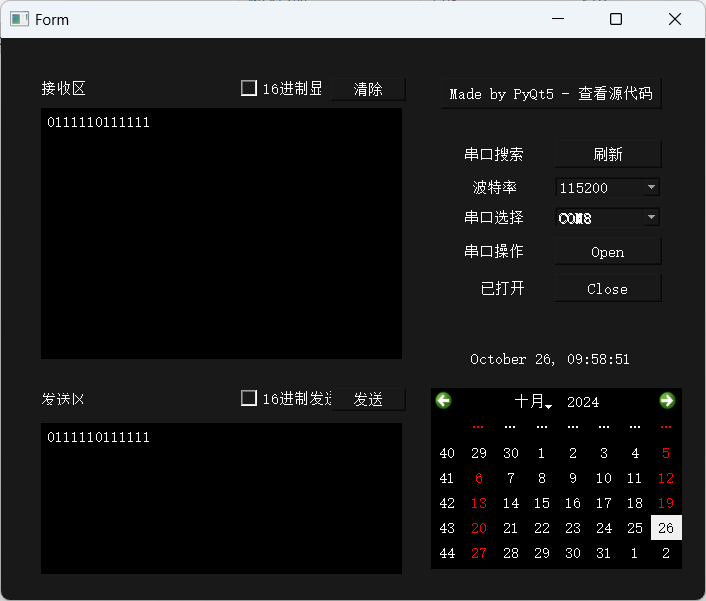Screen dimensions: 706x601
Task: Click the Close serial port button
Action: pyautogui.click(x=608, y=289)
